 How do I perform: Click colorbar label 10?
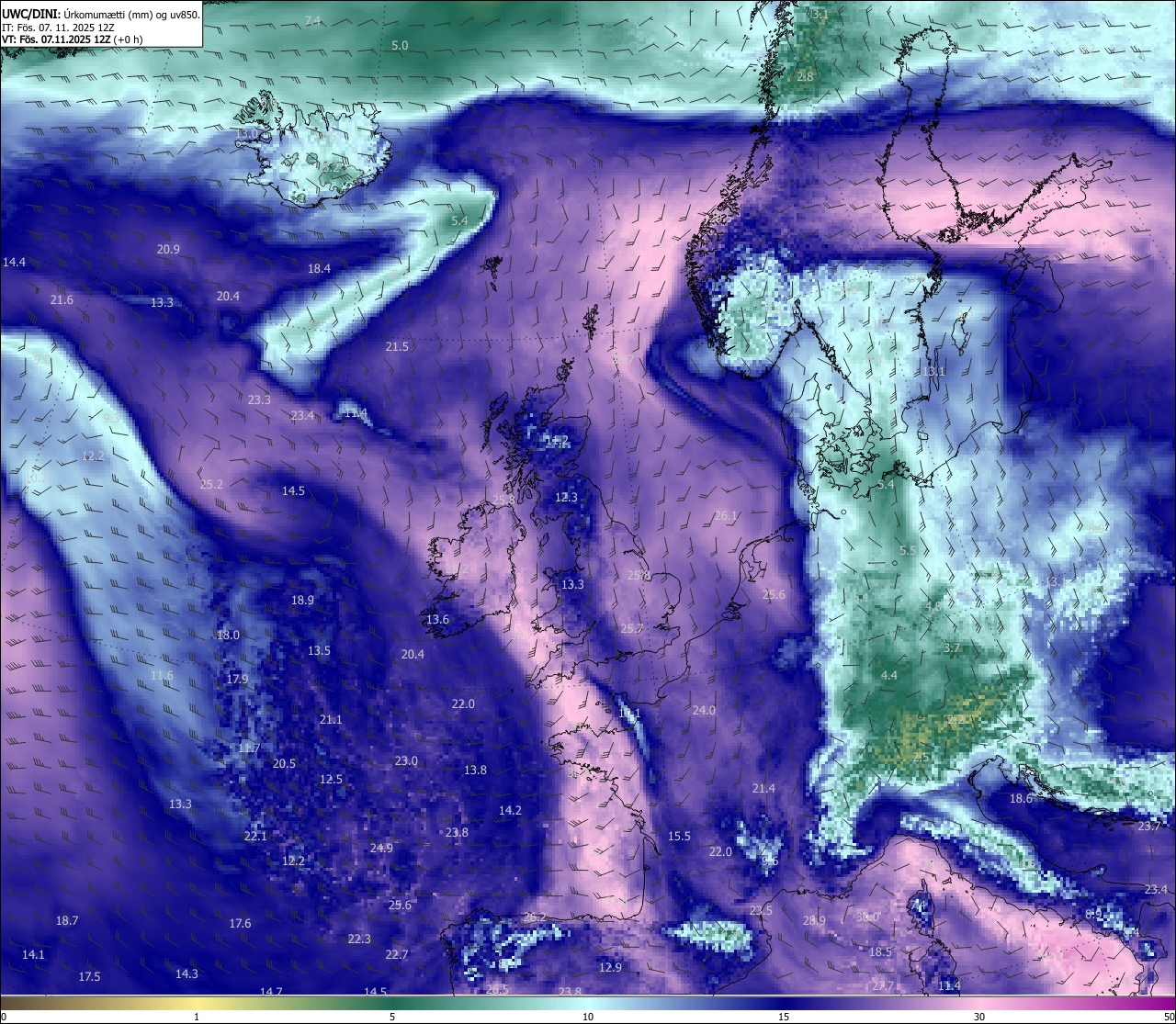pyautogui.click(x=588, y=1017)
